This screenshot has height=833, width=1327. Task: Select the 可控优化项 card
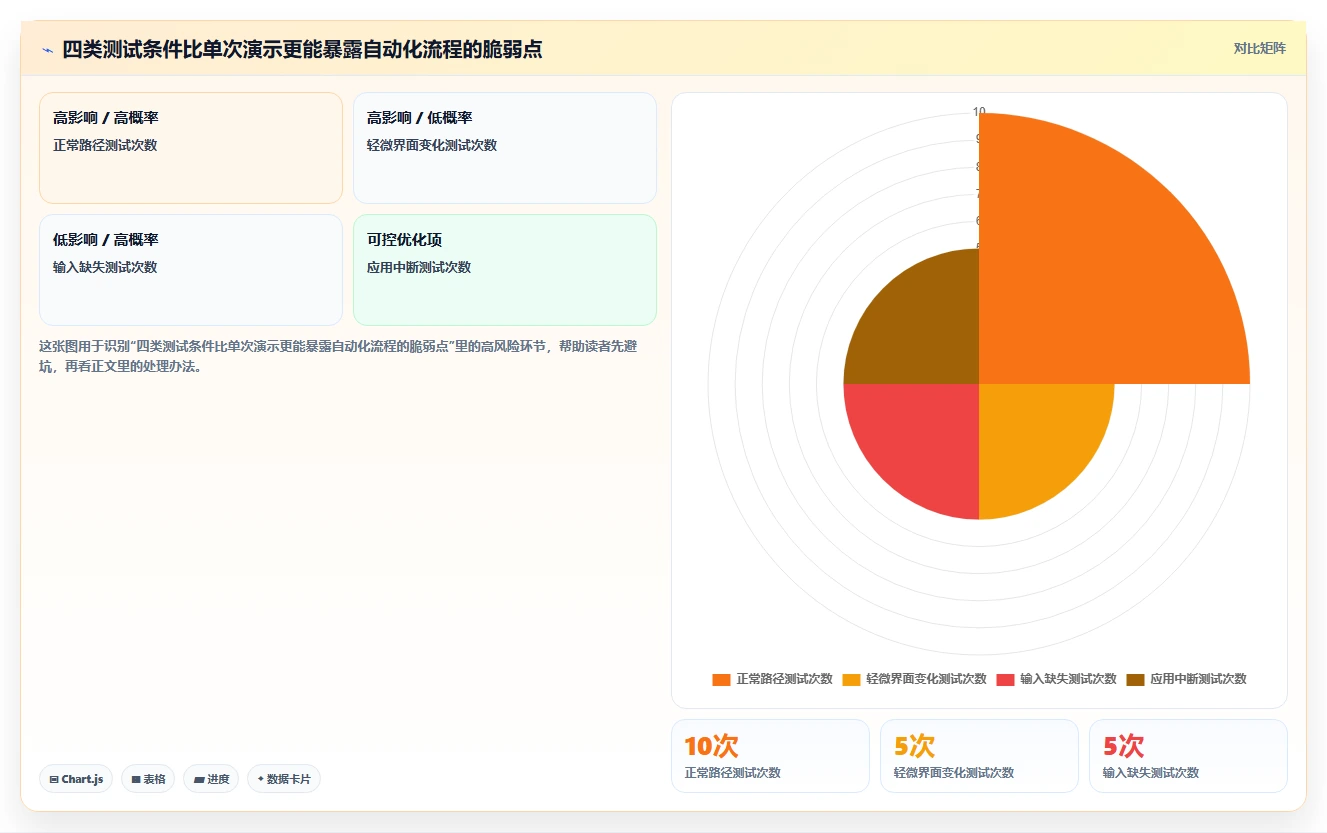click(x=505, y=270)
